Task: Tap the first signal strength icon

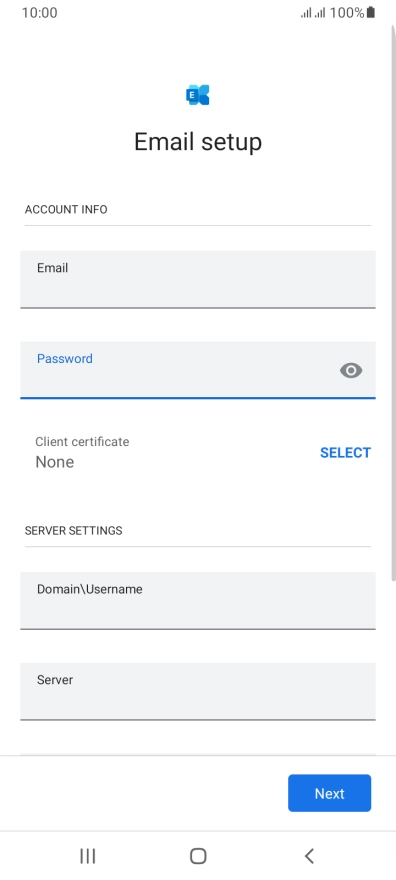Action: pos(306,13)
